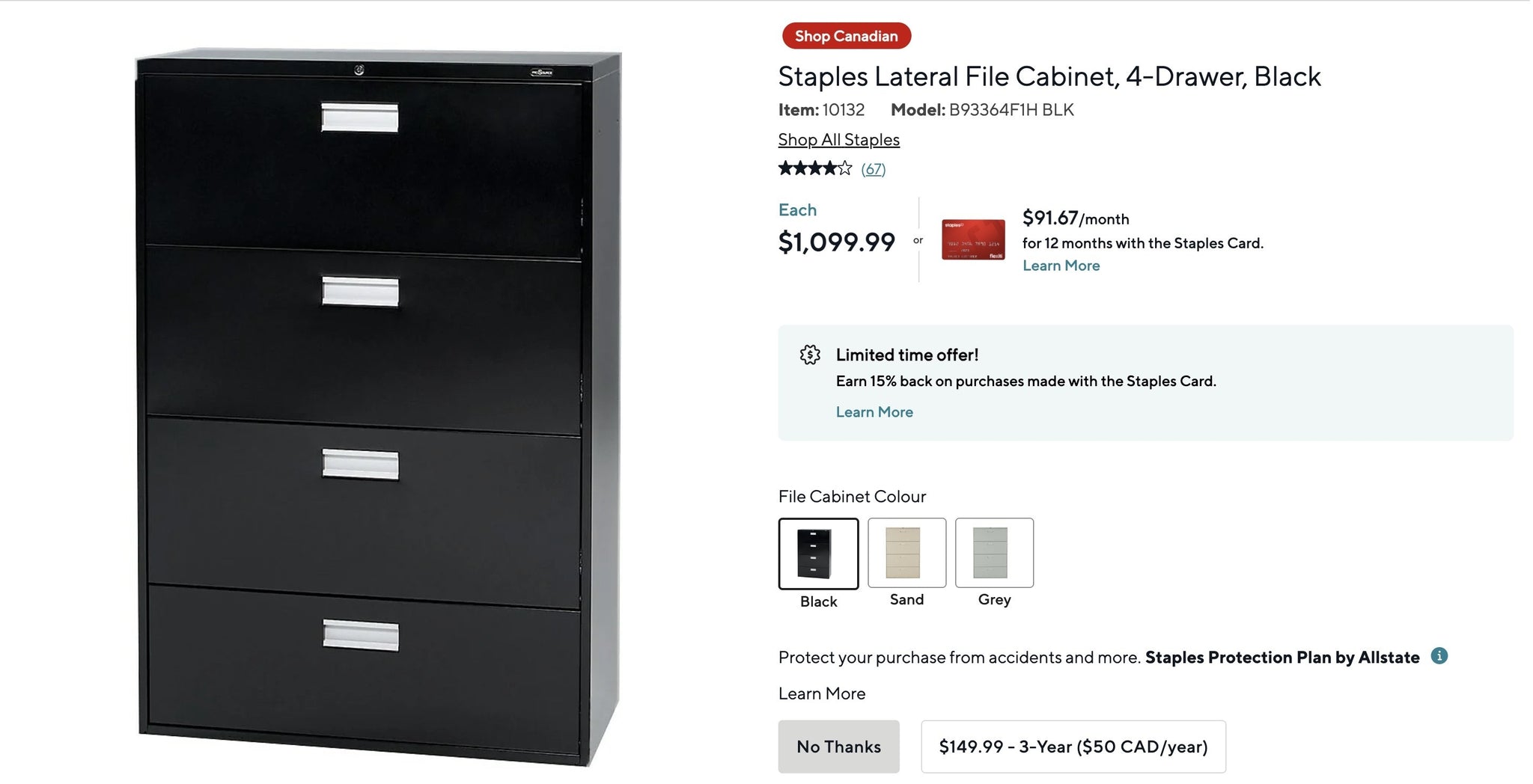1533x784 pixels.
Task: Open the 67 customer reviews link
Action: point(873,169)
